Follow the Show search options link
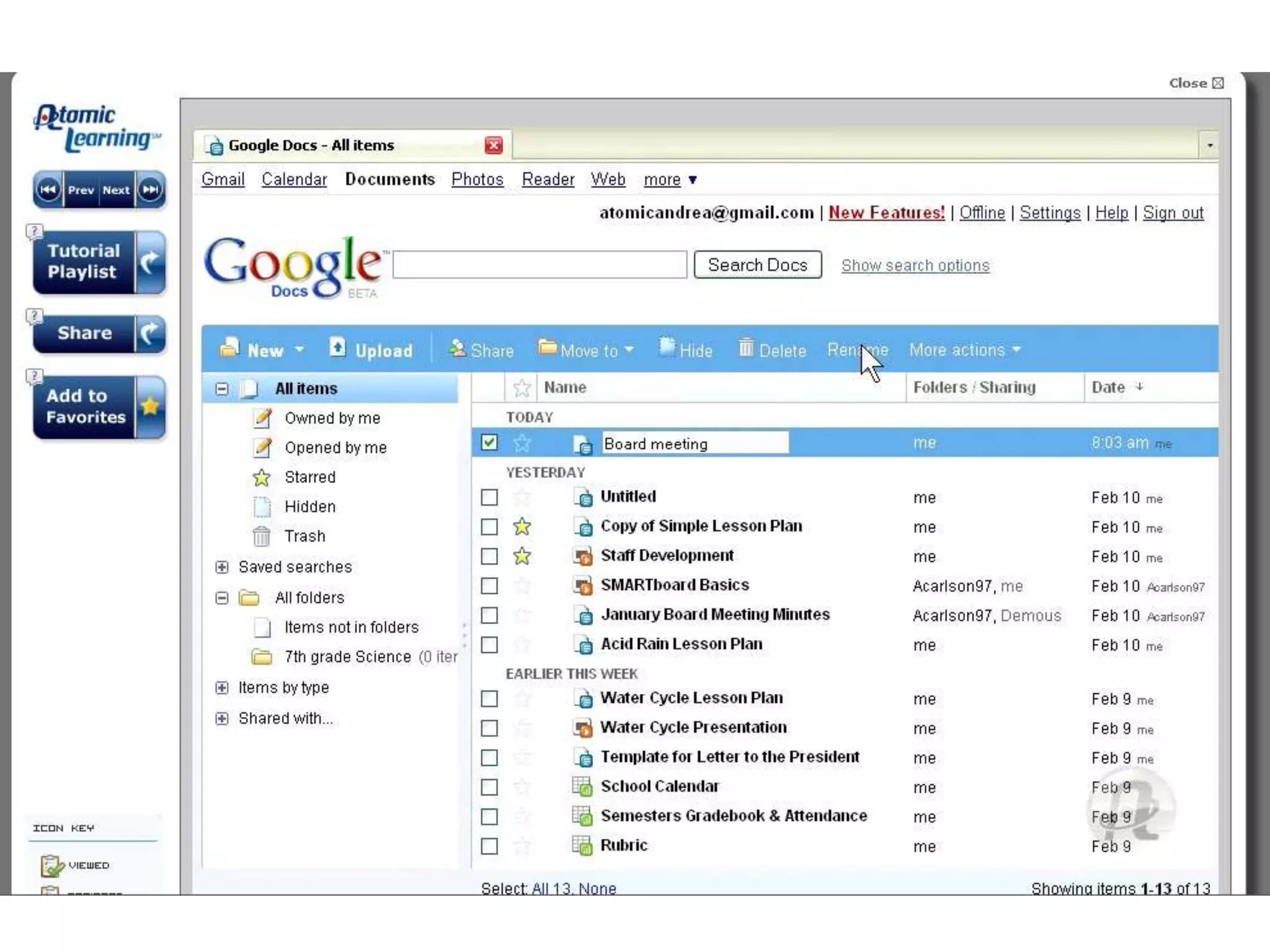The width and height of the screenshot is (1270, 952). (x=915, y=266)
